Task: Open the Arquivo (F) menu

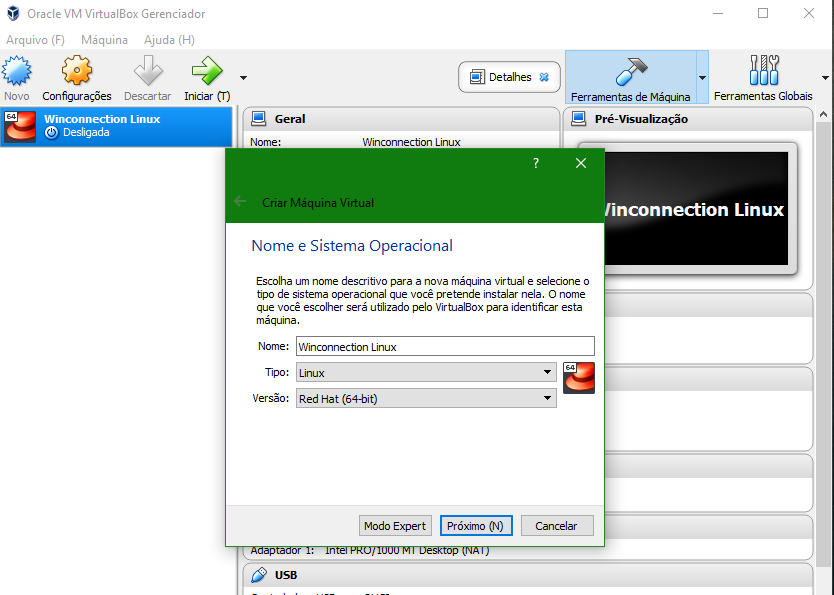Action: pyautogui.click(x=36, y=40)
